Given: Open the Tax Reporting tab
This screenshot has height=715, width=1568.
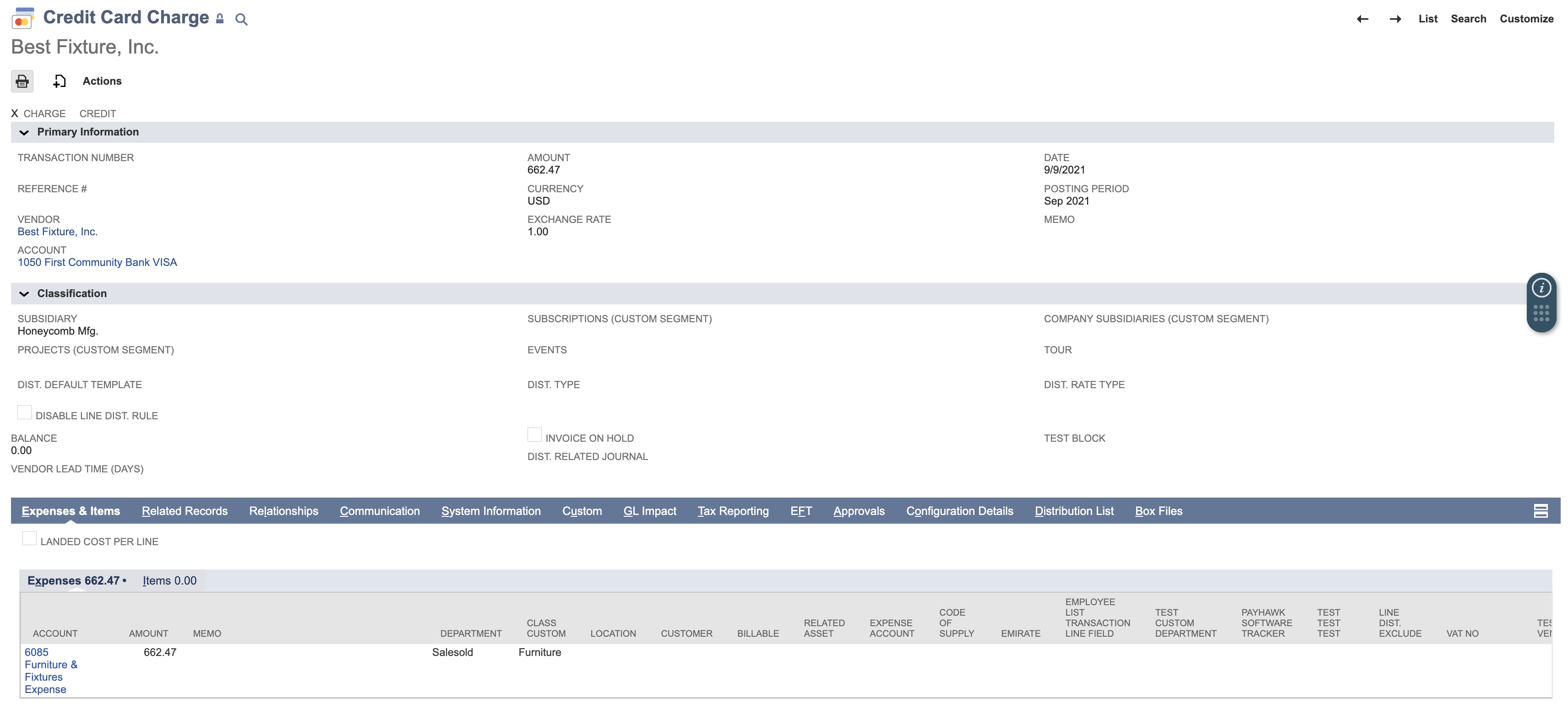Looking at the screenshot, I should point(733,511).
